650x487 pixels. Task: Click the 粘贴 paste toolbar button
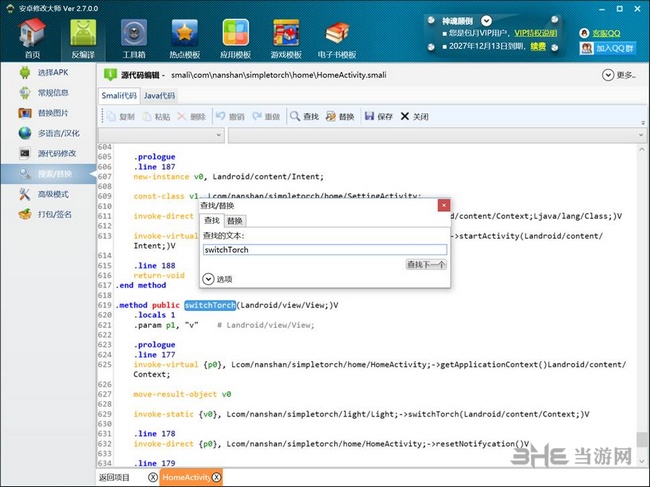pos(156,116)
